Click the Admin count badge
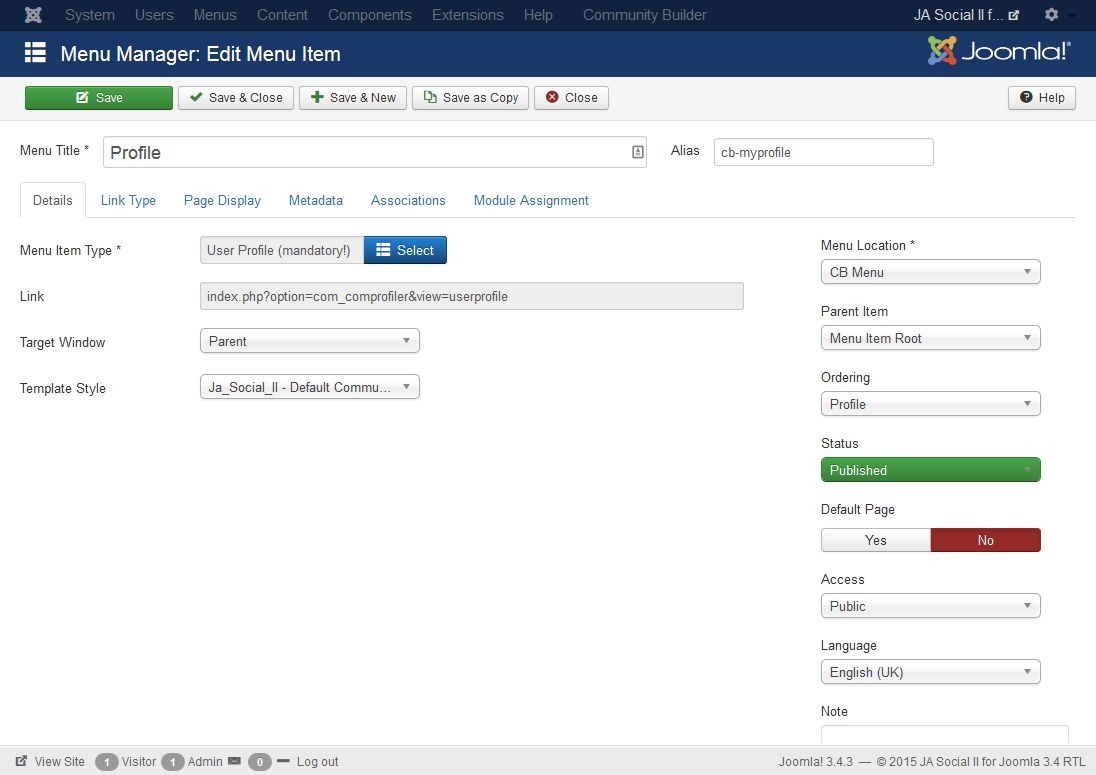The image size is (1096, 775). click(173, 762)
